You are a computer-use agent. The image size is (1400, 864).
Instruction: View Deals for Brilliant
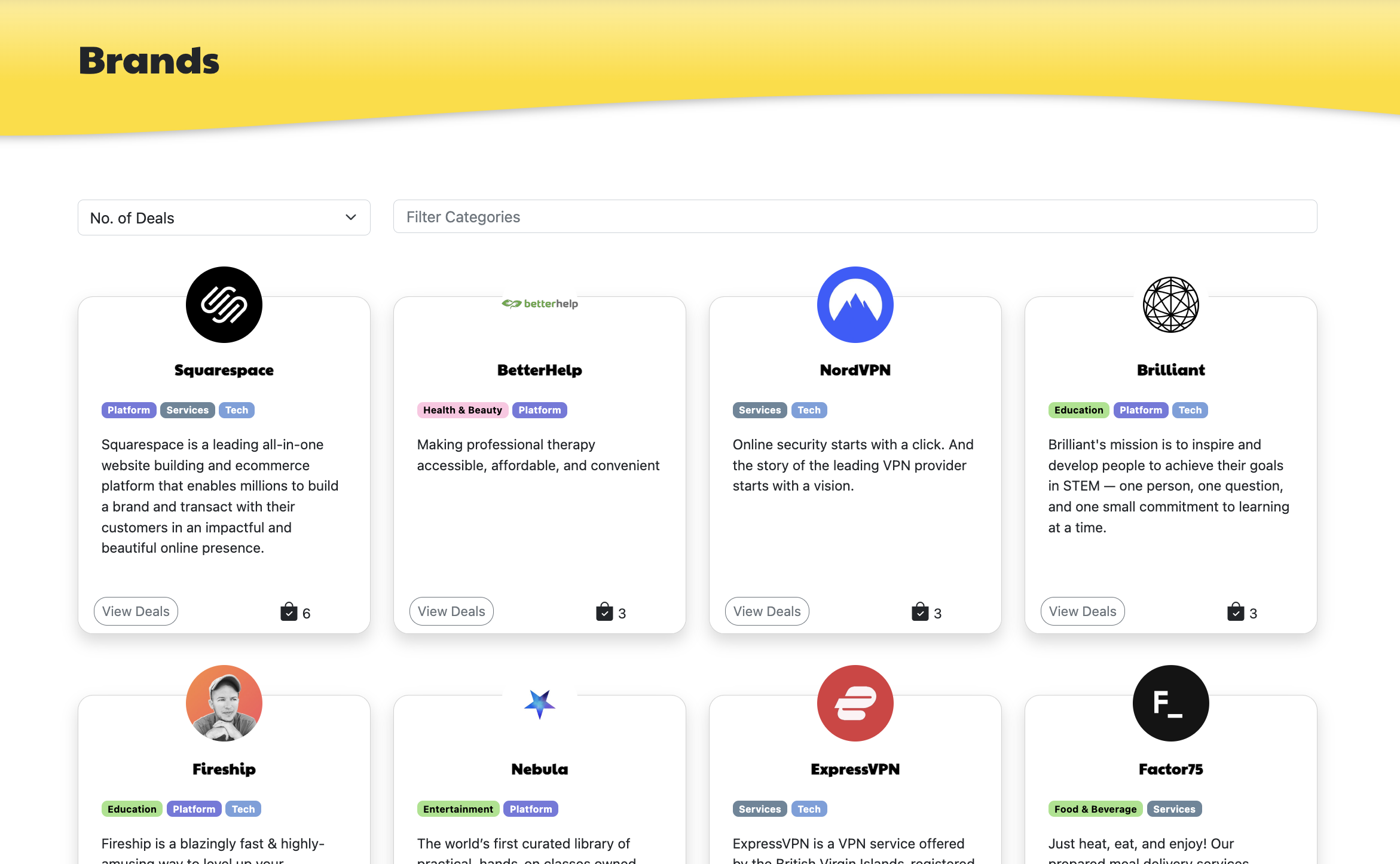click(x=1083, y=611)
